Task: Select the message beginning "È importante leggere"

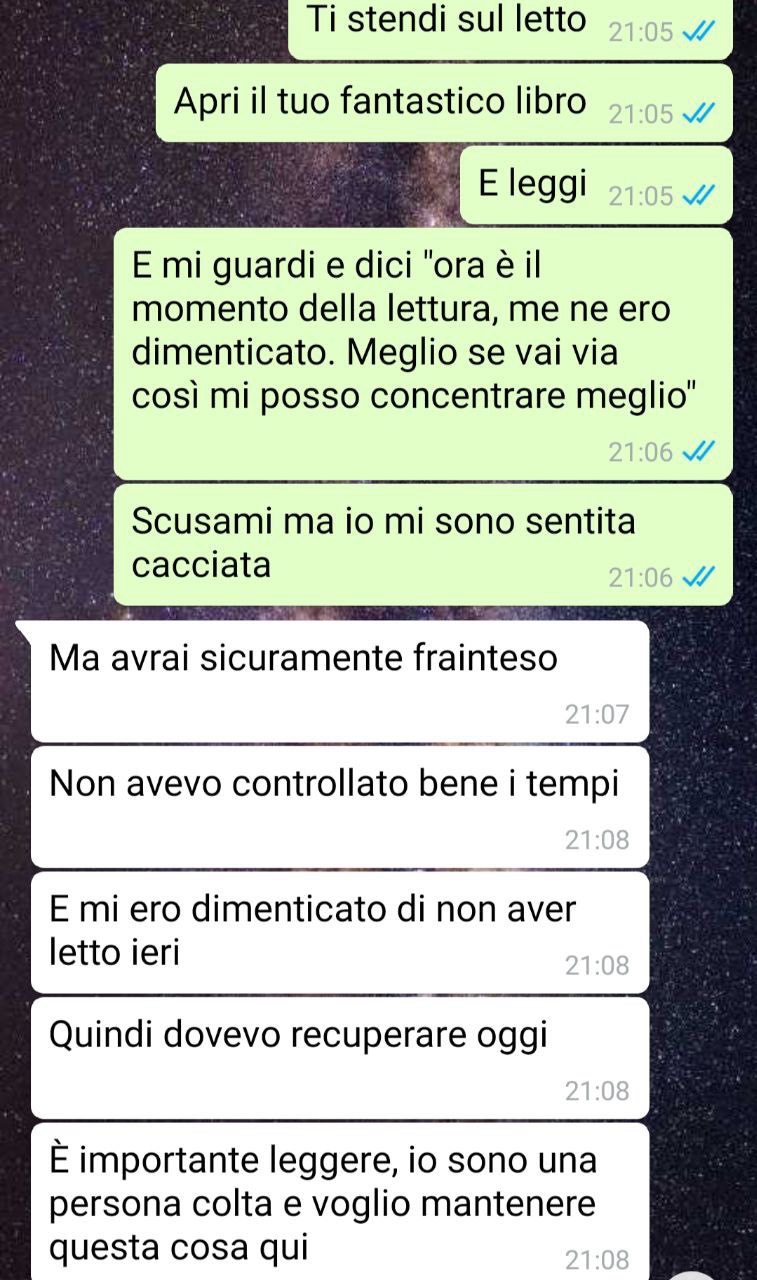Action: point(340,1201)
